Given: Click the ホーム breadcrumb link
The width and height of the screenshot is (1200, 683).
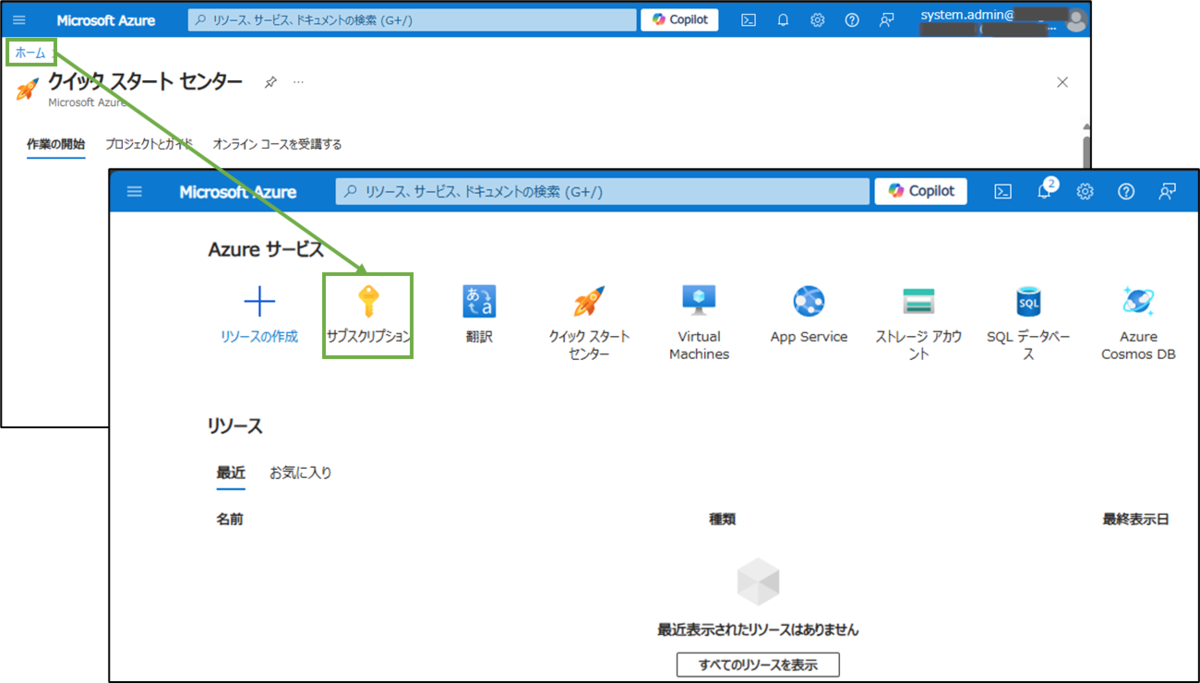Looking at the screenshot, I should 30,53.
